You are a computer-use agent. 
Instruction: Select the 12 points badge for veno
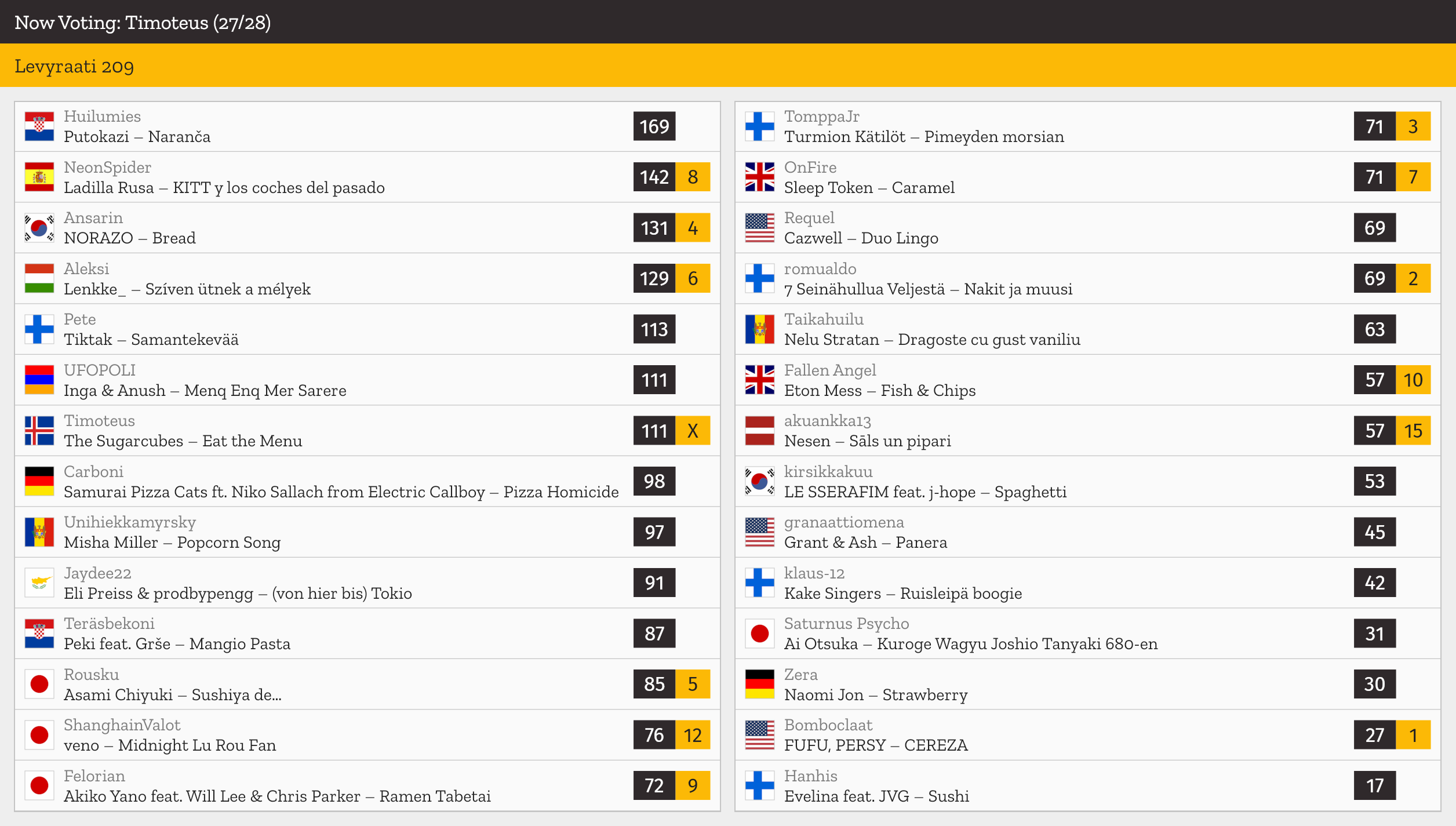click(693, 735)
